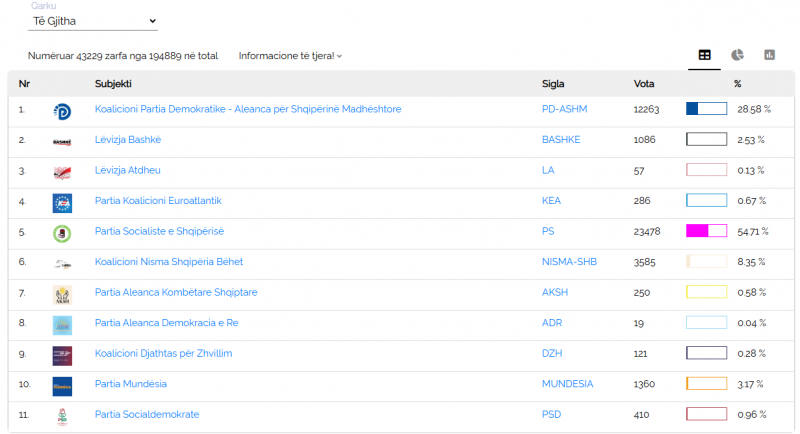Open the Qarku 'Të Gjitha' dropdown
This screenshot has height=434, width=800.
coord(95,21)
